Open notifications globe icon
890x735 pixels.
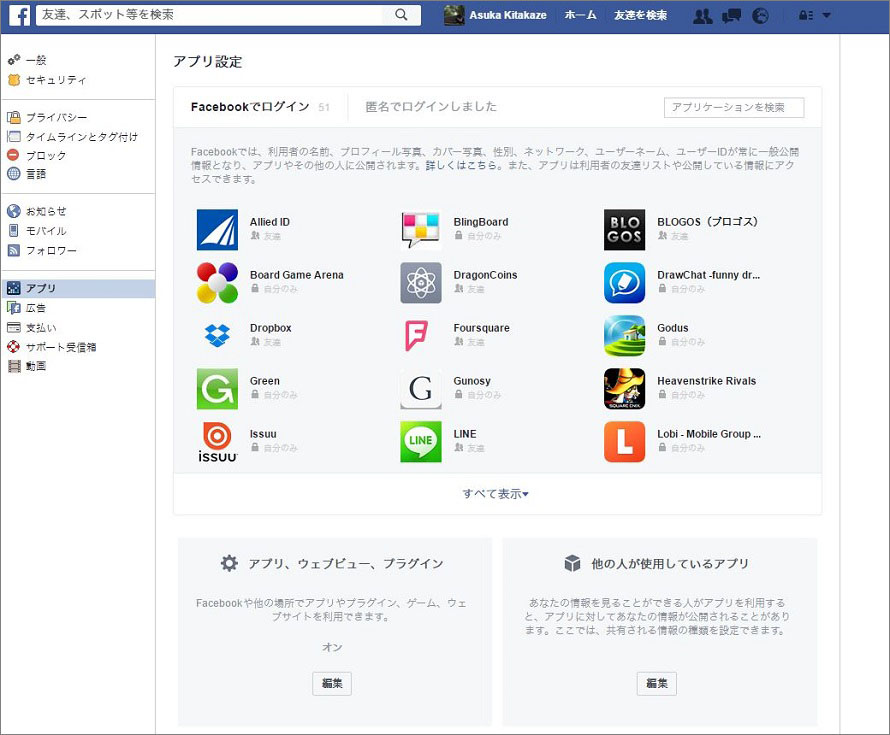[760, 16]
